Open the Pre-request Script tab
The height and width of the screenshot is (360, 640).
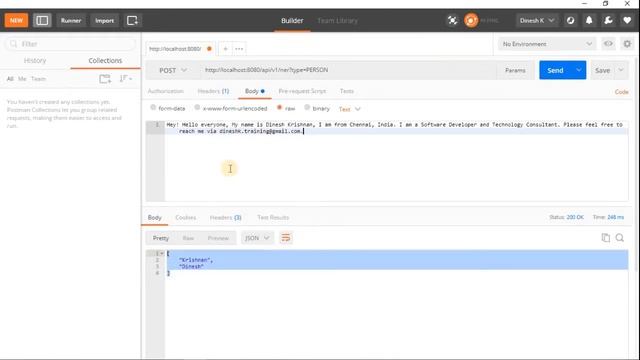tap(302, 91)
